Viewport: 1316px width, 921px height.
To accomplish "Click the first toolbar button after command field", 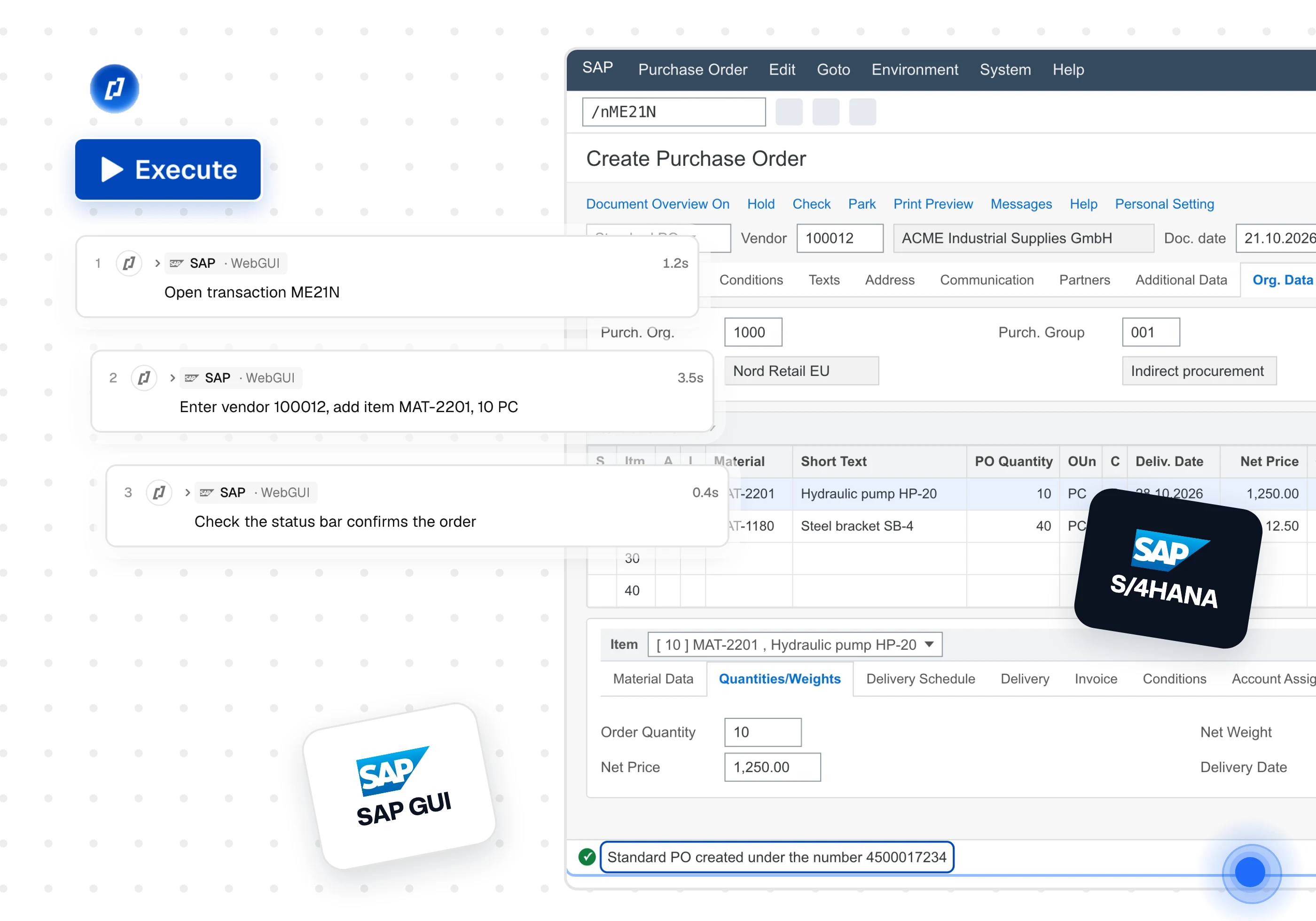I will tap(789, 112).
